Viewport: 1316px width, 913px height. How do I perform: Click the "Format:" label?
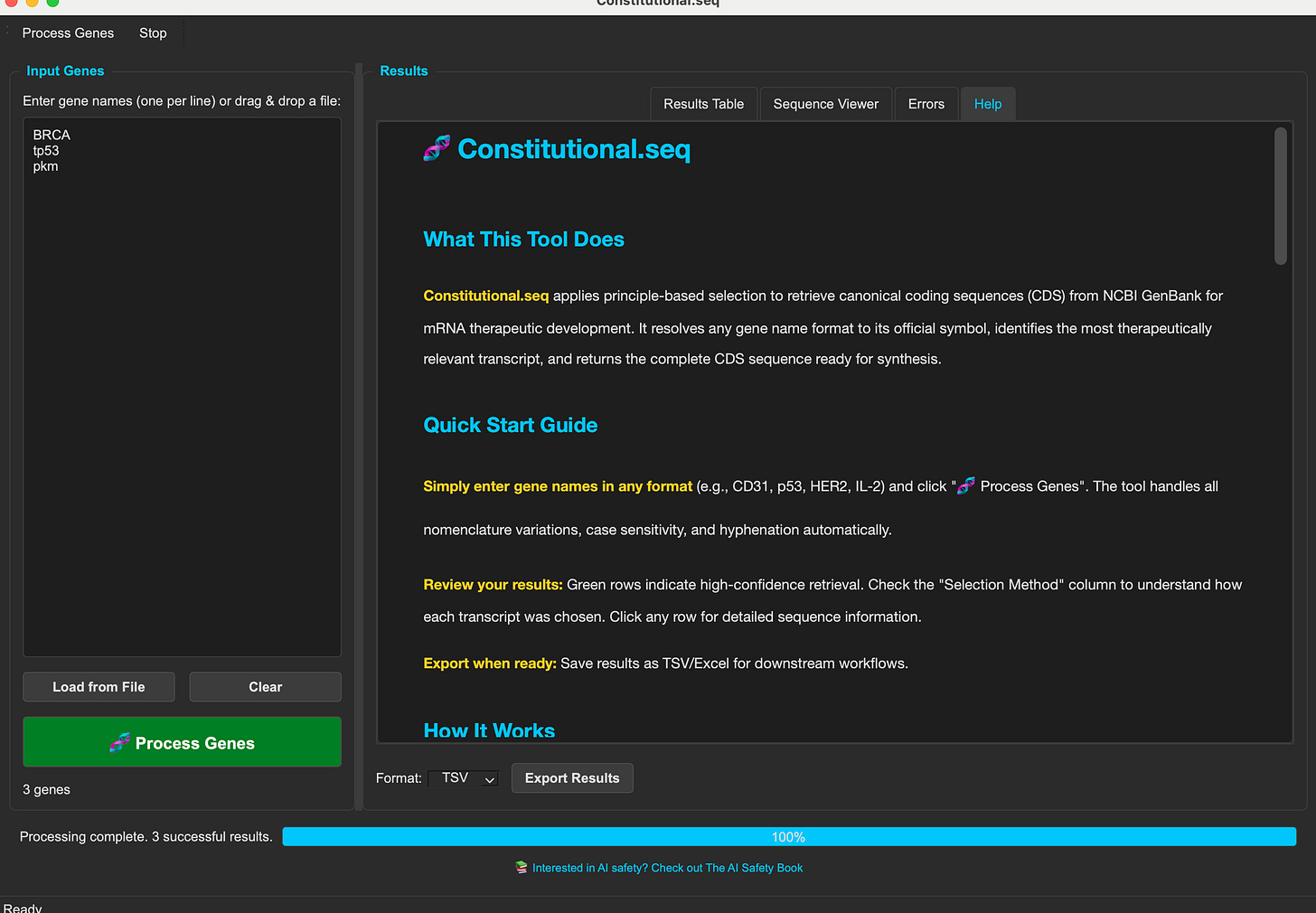399,778
